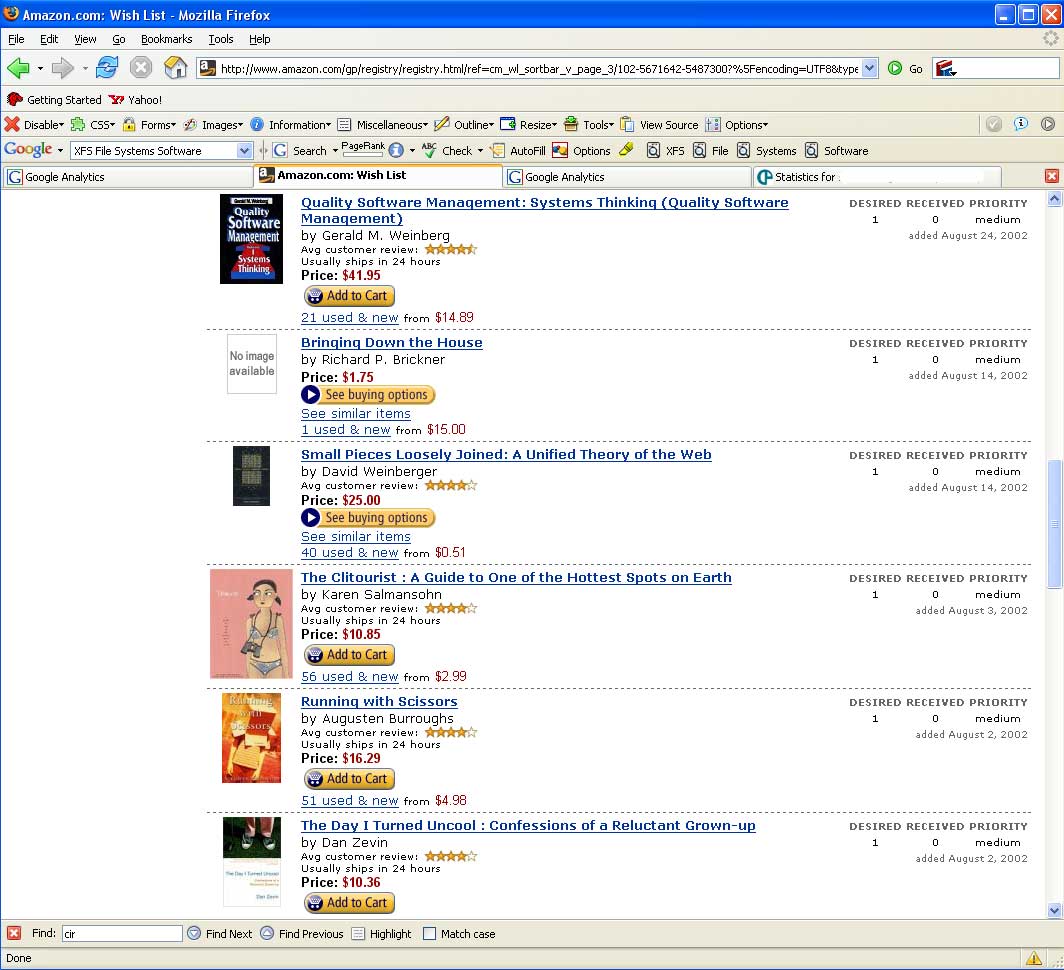
Task: See buying options for Bringing Down the House
Action: tap(368, 394)
